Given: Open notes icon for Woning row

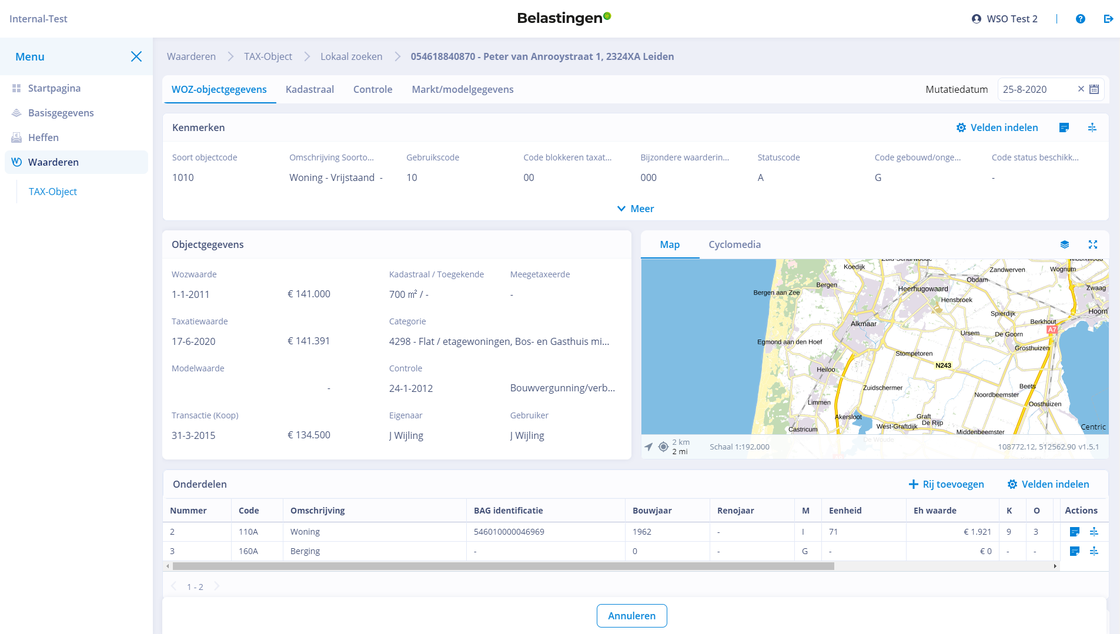Looking at the screenshot, I should [1074, 532].
